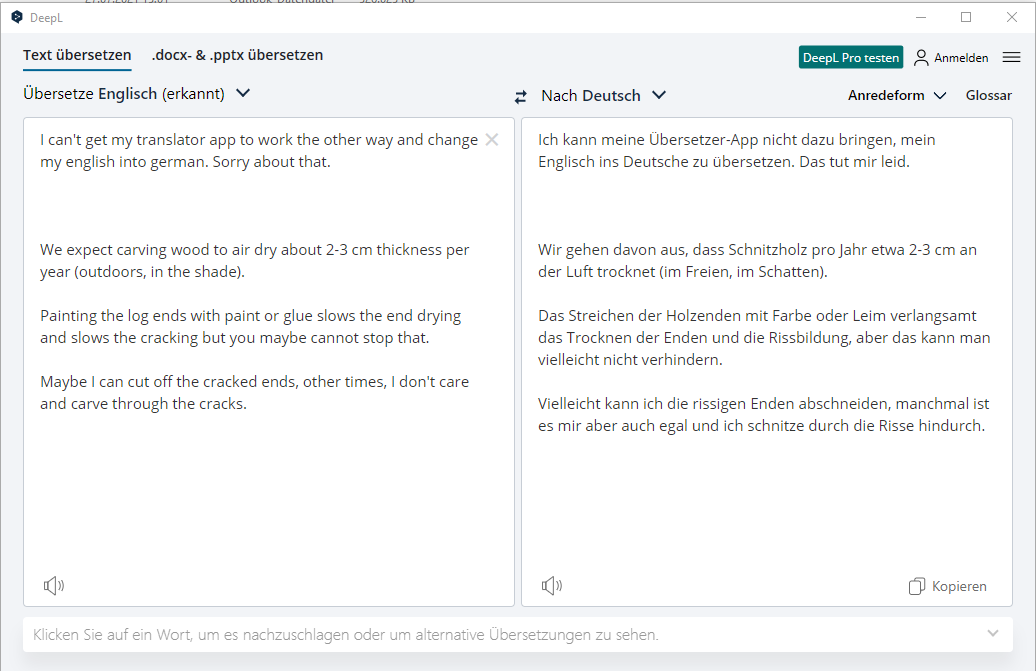Clear the source text with X icon
The height and width of the screenshot is (671, 1036).
pos(492,139)
